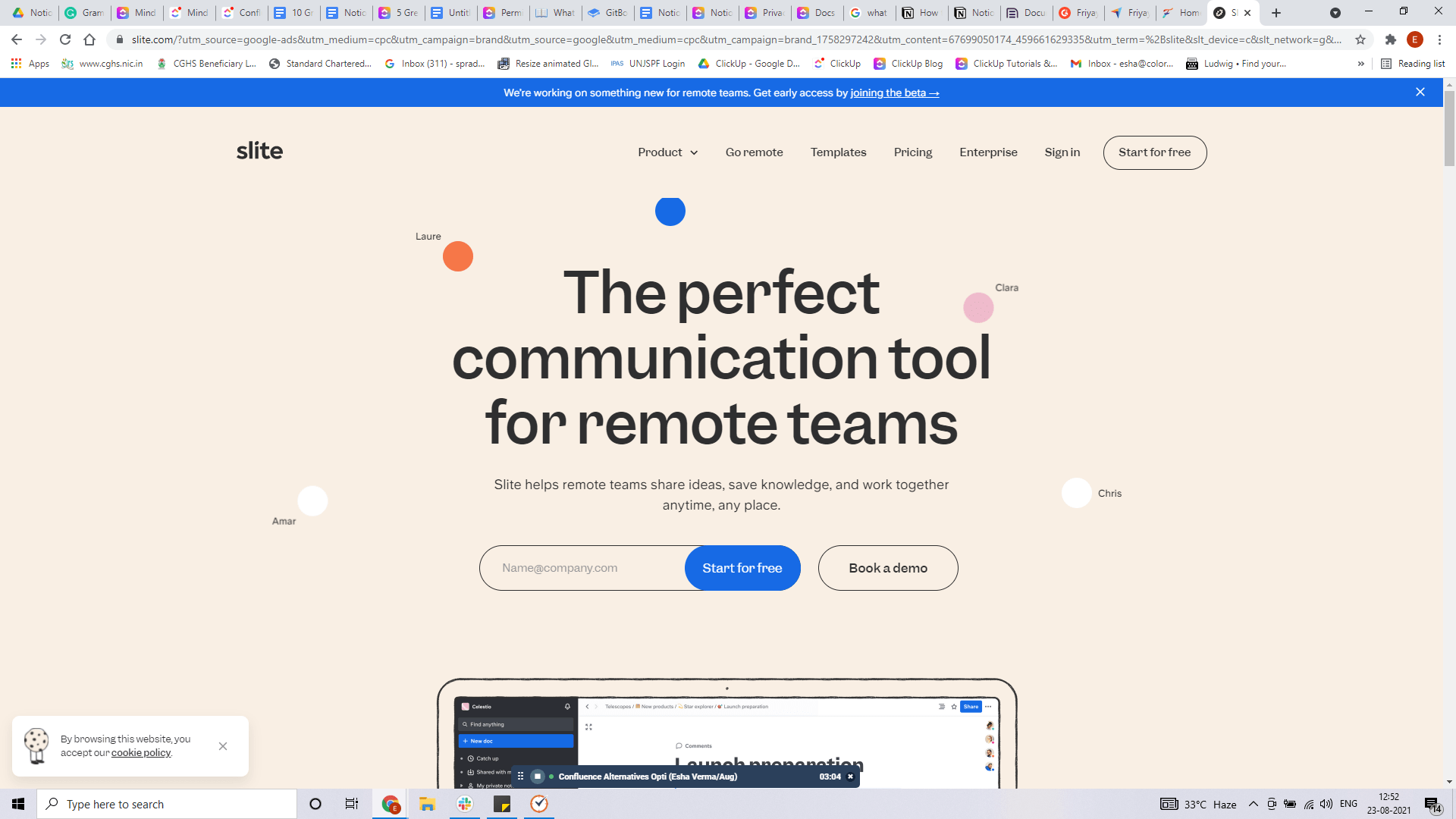The width and height of the screenshot is (1456, 819).
Task: Click the home page icon
Action: click(x=89, y=39)
